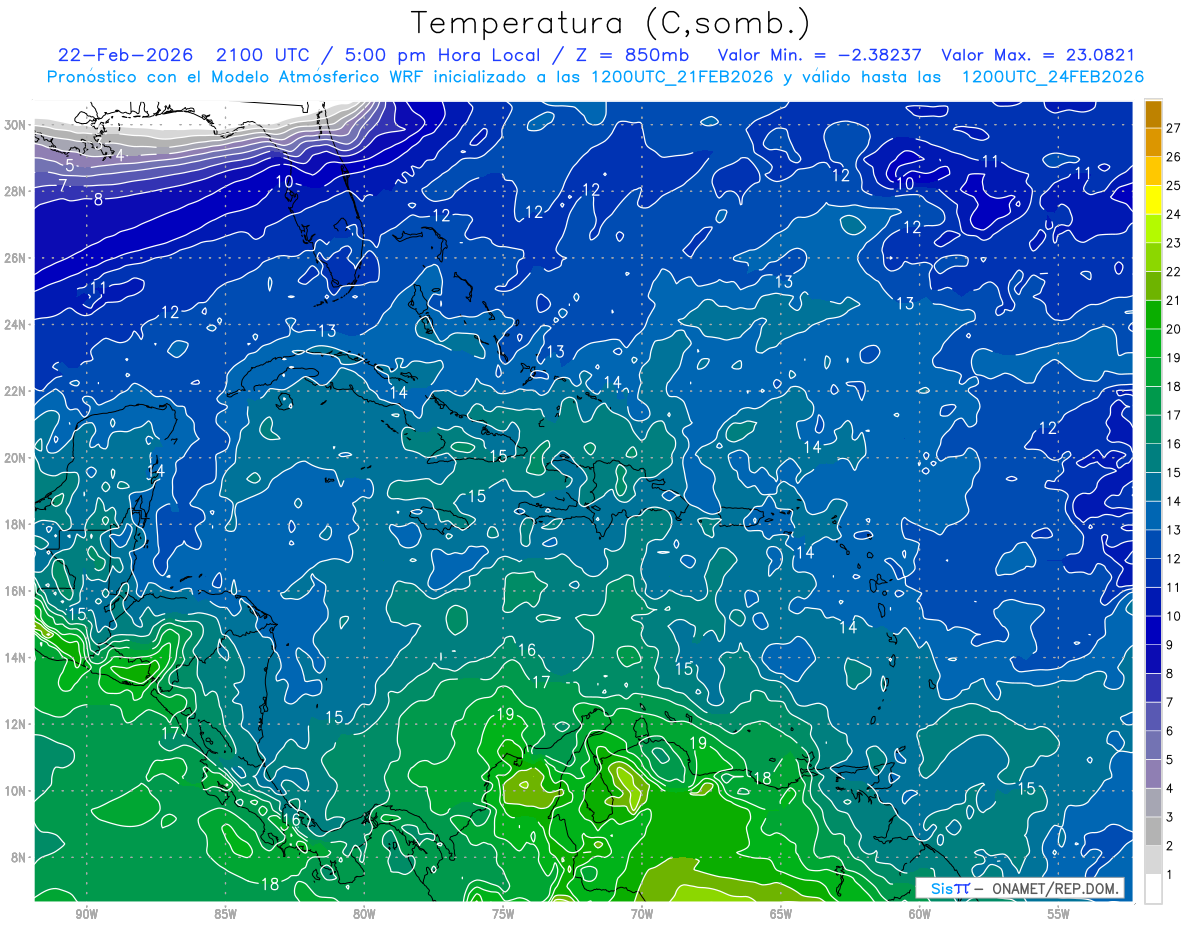Click the '1200UTC_24FEB2026' valid-until time text

click(1052, 77)
